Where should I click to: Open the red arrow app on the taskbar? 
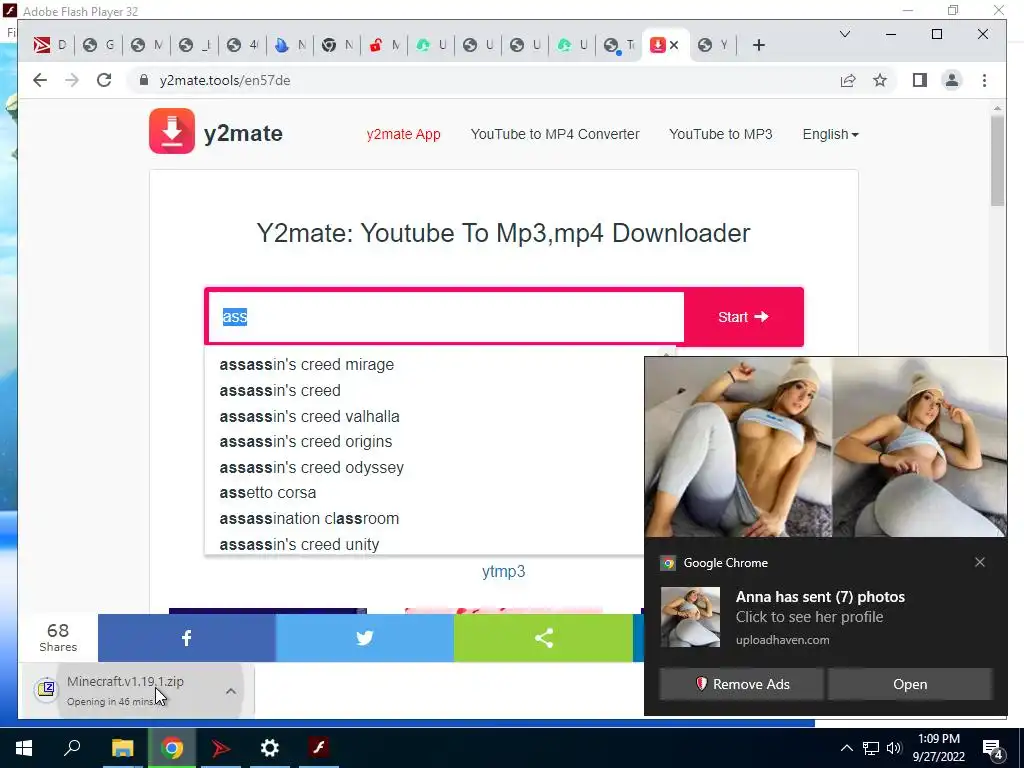[221, 748]
